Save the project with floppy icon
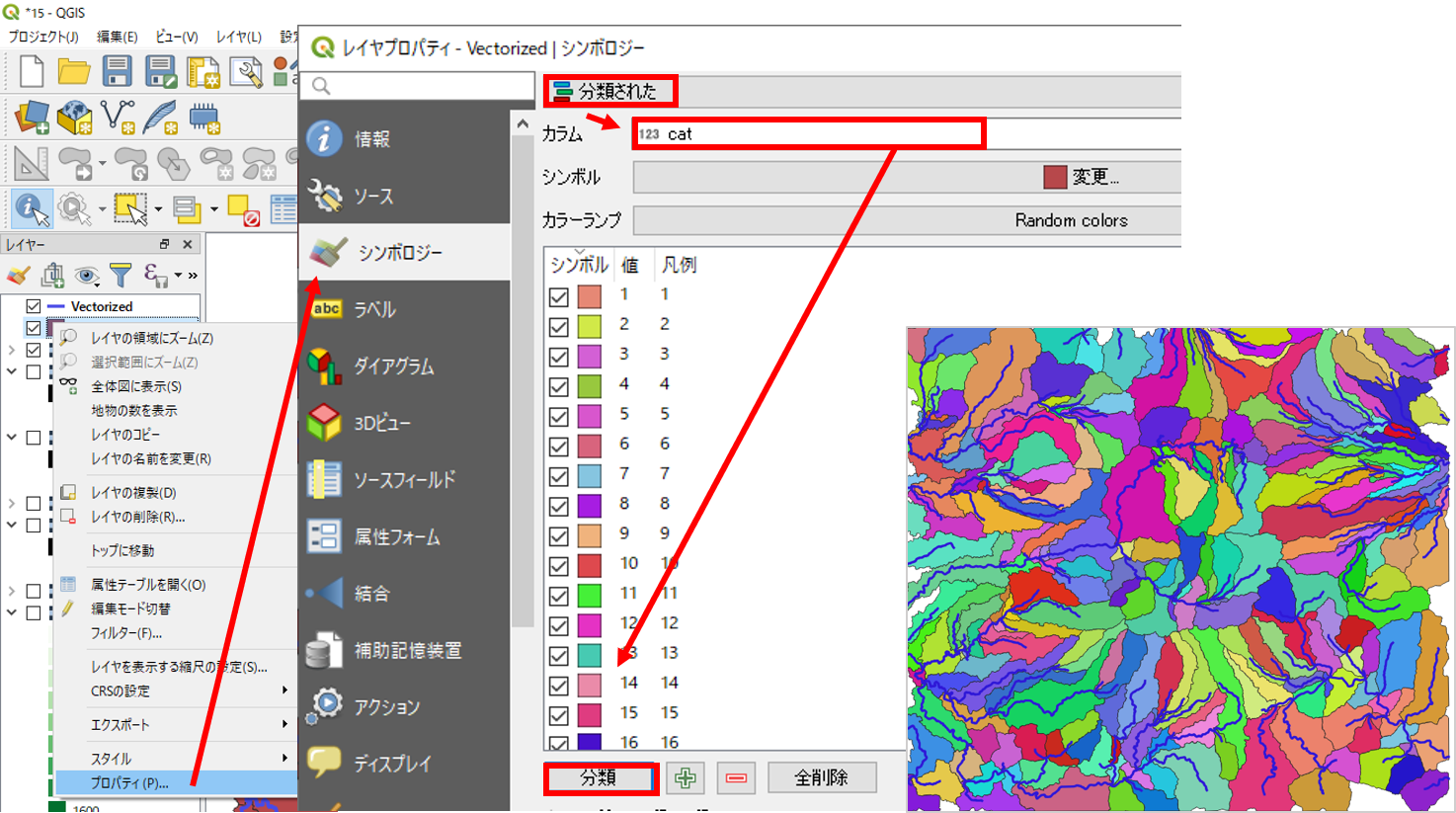This screenshot has width=1456, height=813. [x=117, y=71]
